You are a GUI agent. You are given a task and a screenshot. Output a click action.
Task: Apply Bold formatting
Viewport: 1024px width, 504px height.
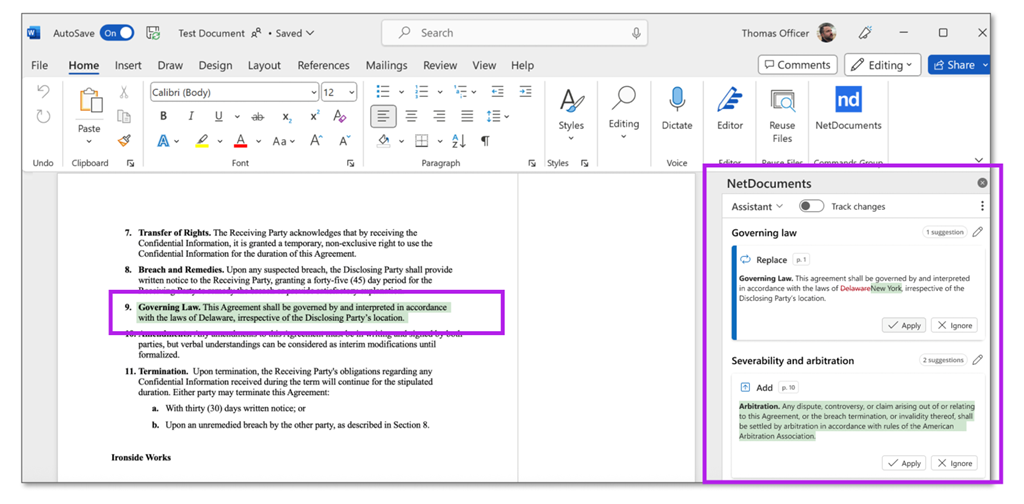click(x=163, y=116)
